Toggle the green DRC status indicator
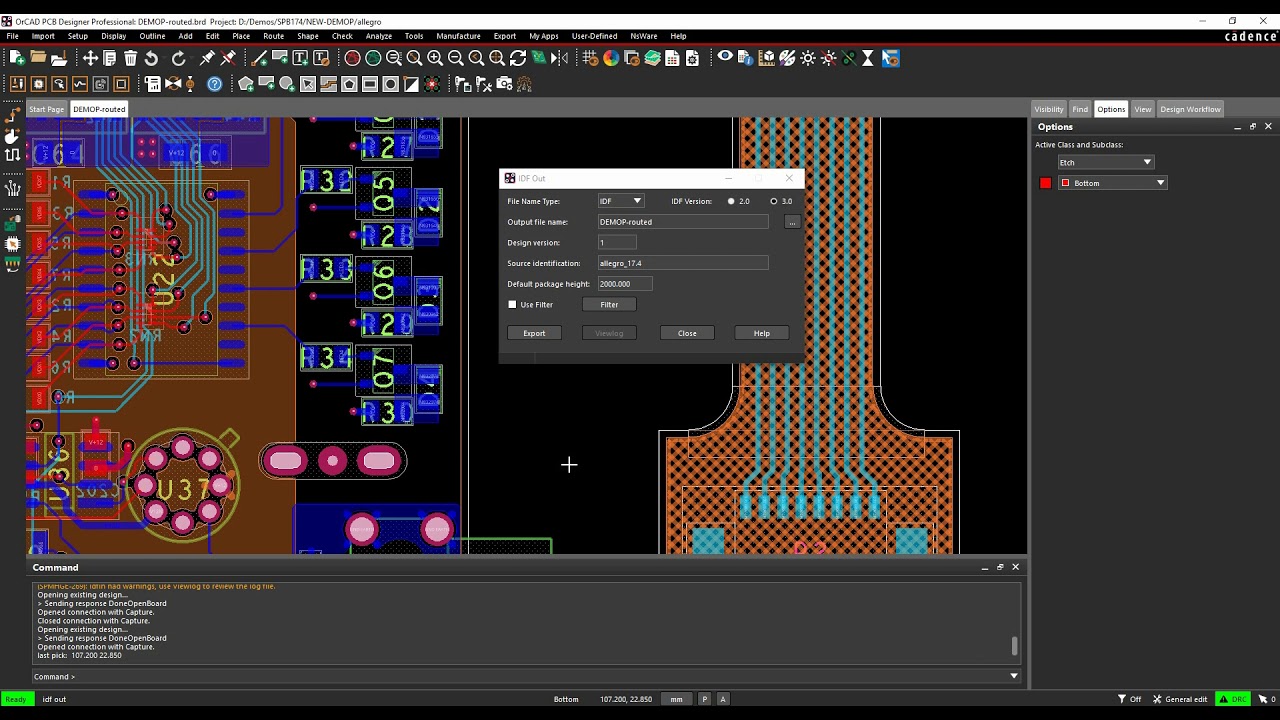Screen dimensions: 1280x720 coord(1232,699)
